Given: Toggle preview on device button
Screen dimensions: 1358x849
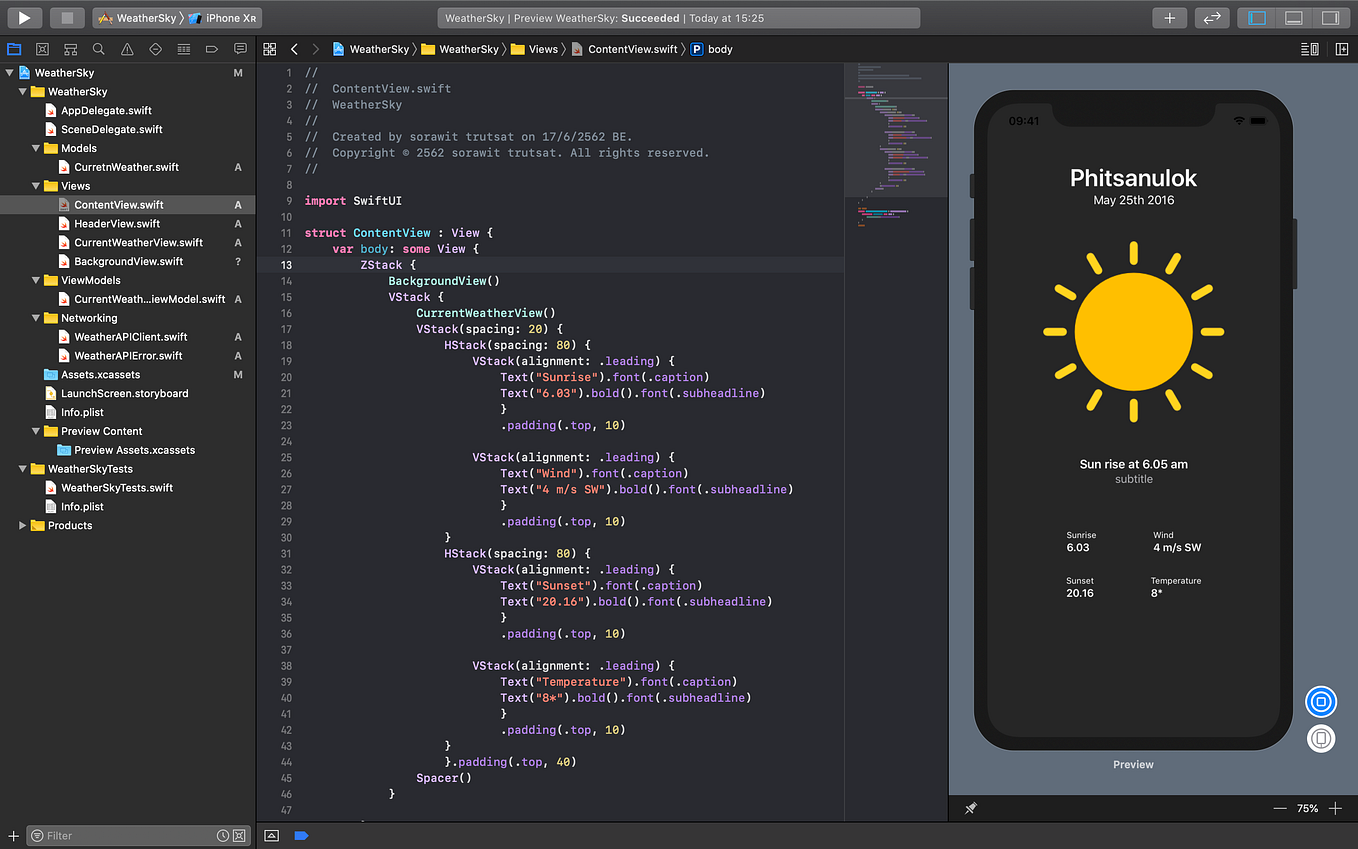Looking at the screenshot, I should 1321,738.
